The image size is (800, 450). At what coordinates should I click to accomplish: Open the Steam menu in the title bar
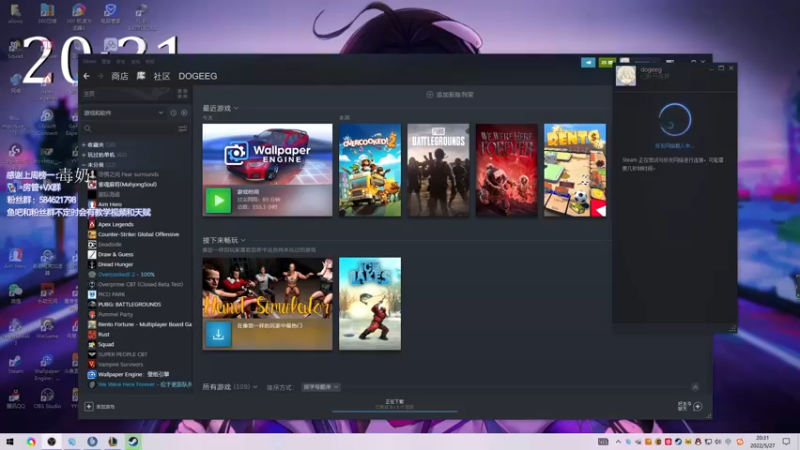point(89,61)
